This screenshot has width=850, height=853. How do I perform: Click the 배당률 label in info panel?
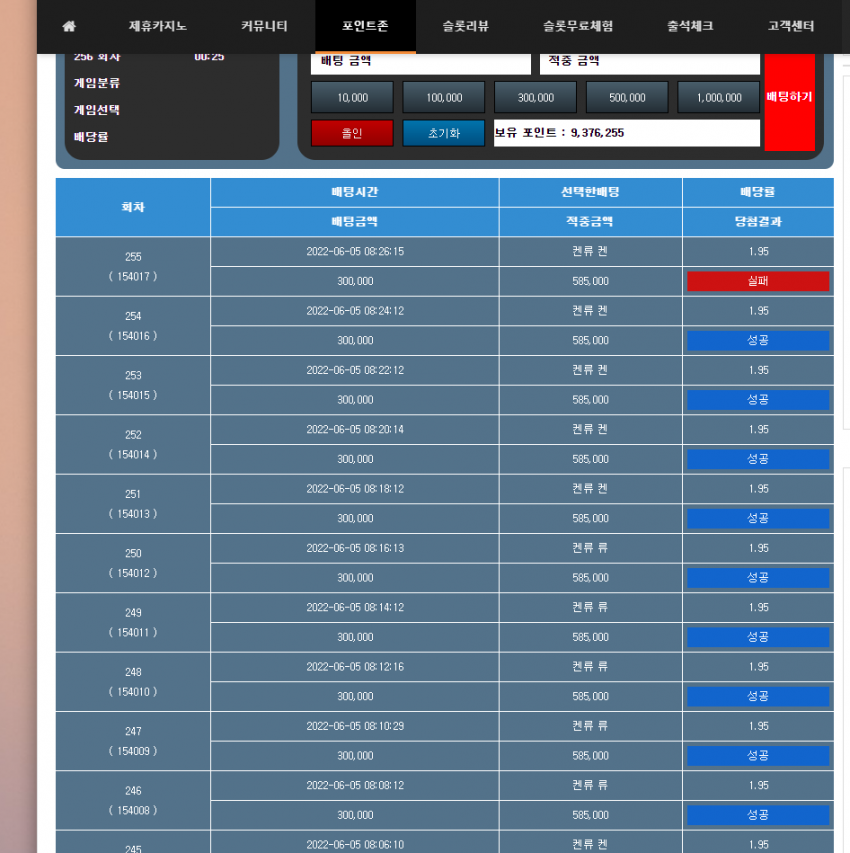91,137
